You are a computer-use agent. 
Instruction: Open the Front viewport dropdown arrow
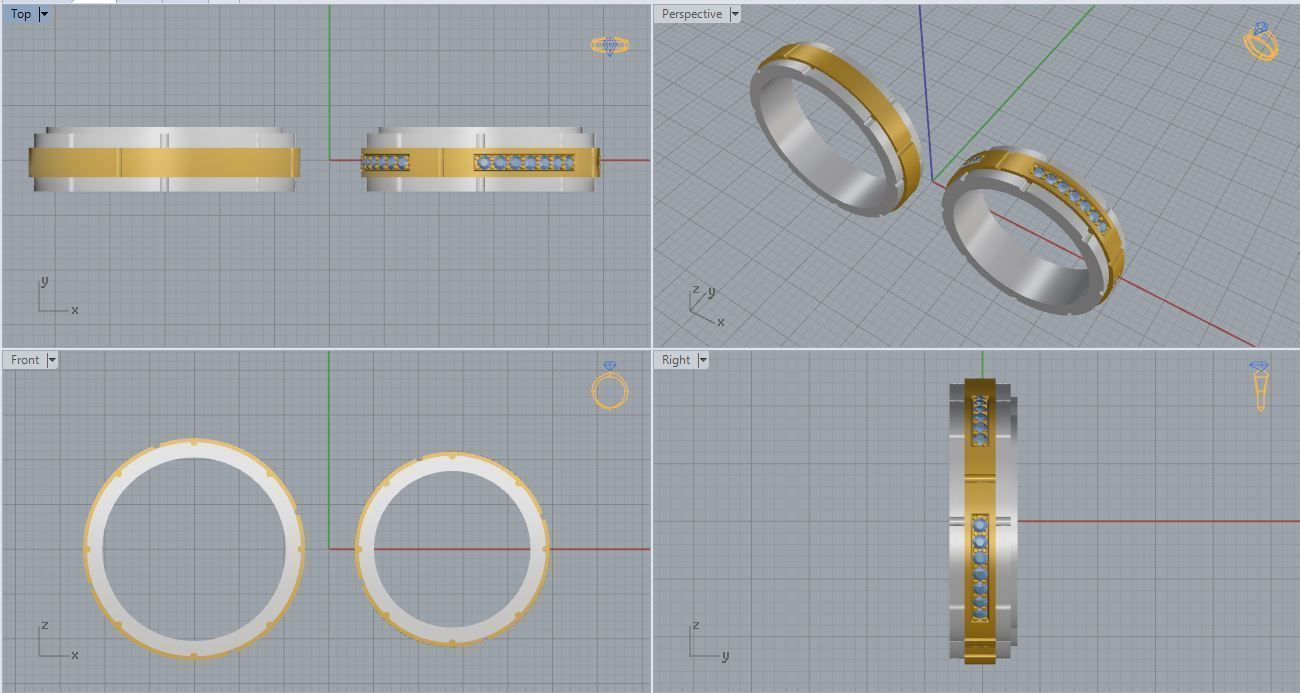pos(52,360)
